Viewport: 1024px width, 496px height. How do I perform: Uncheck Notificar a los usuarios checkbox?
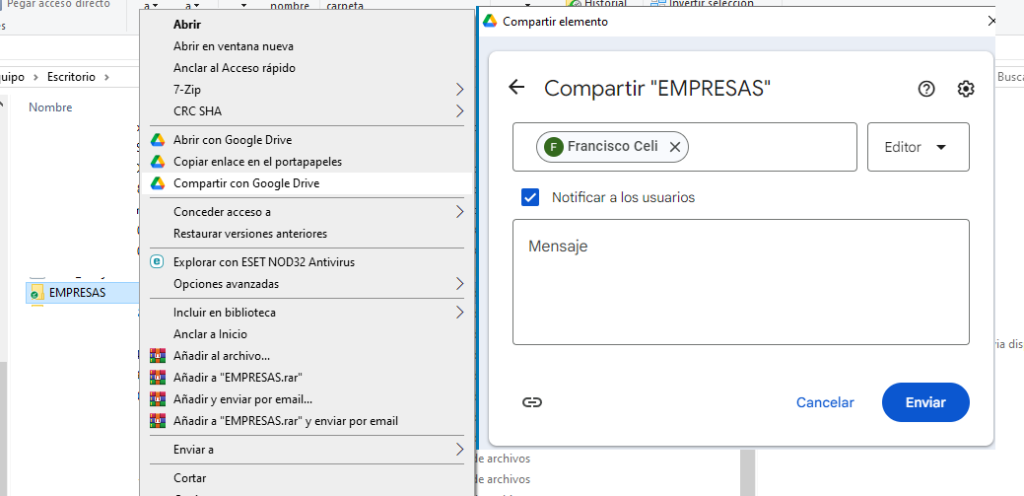point(530,197)
